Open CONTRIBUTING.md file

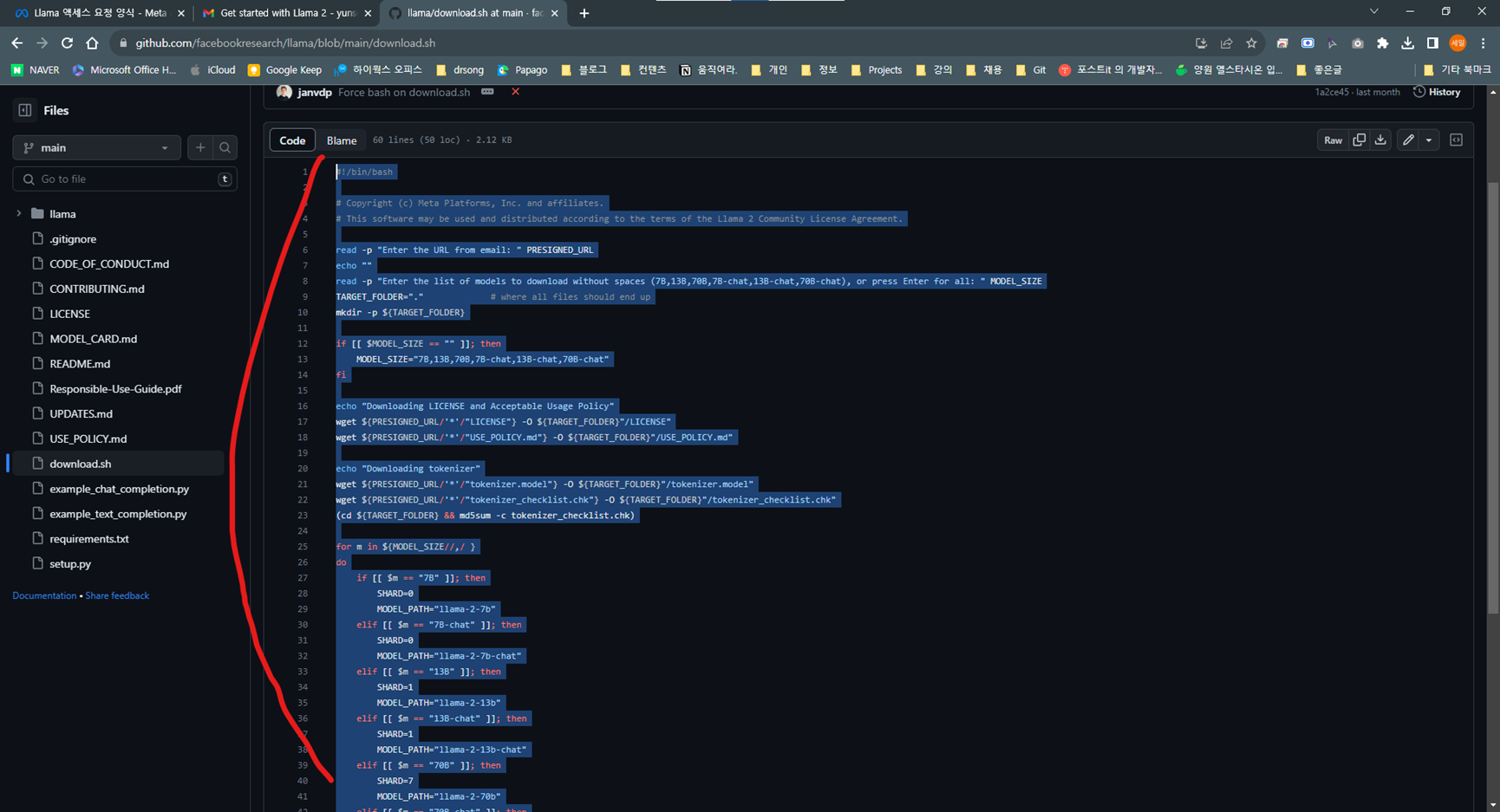point(97,289)
